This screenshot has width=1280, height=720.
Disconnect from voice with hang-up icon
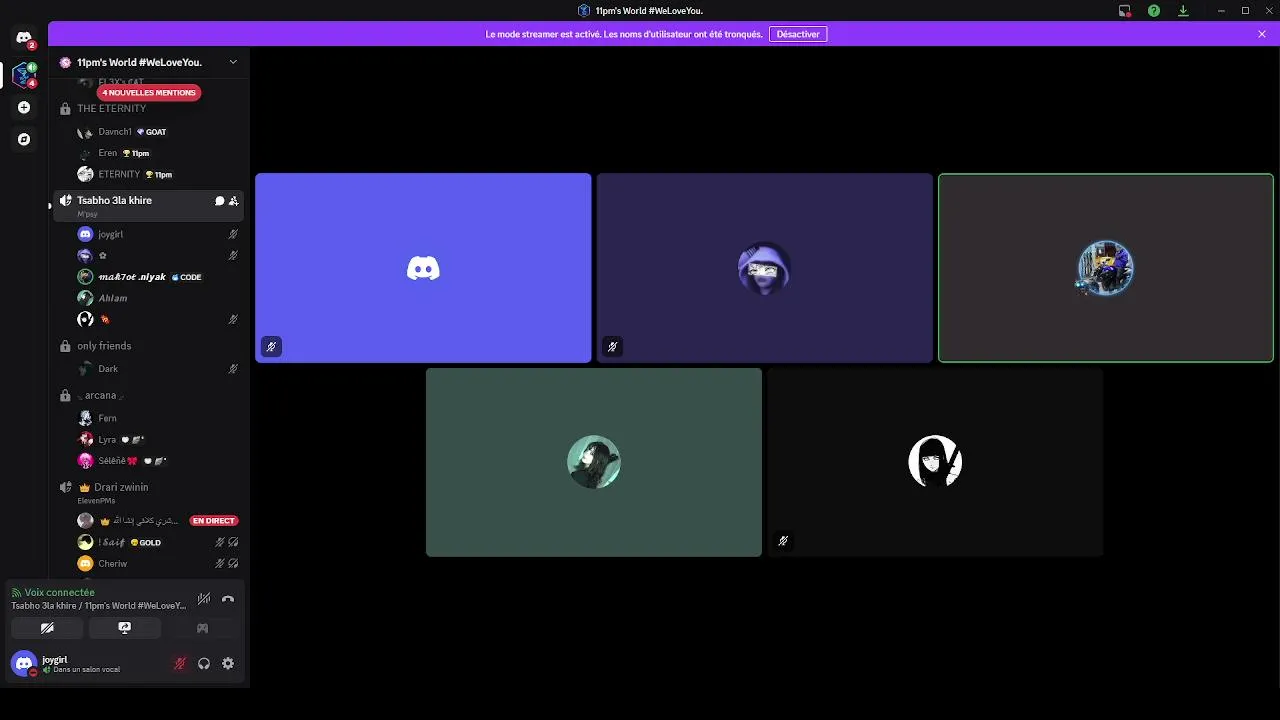pyautogui.click(x=228, y=599)
